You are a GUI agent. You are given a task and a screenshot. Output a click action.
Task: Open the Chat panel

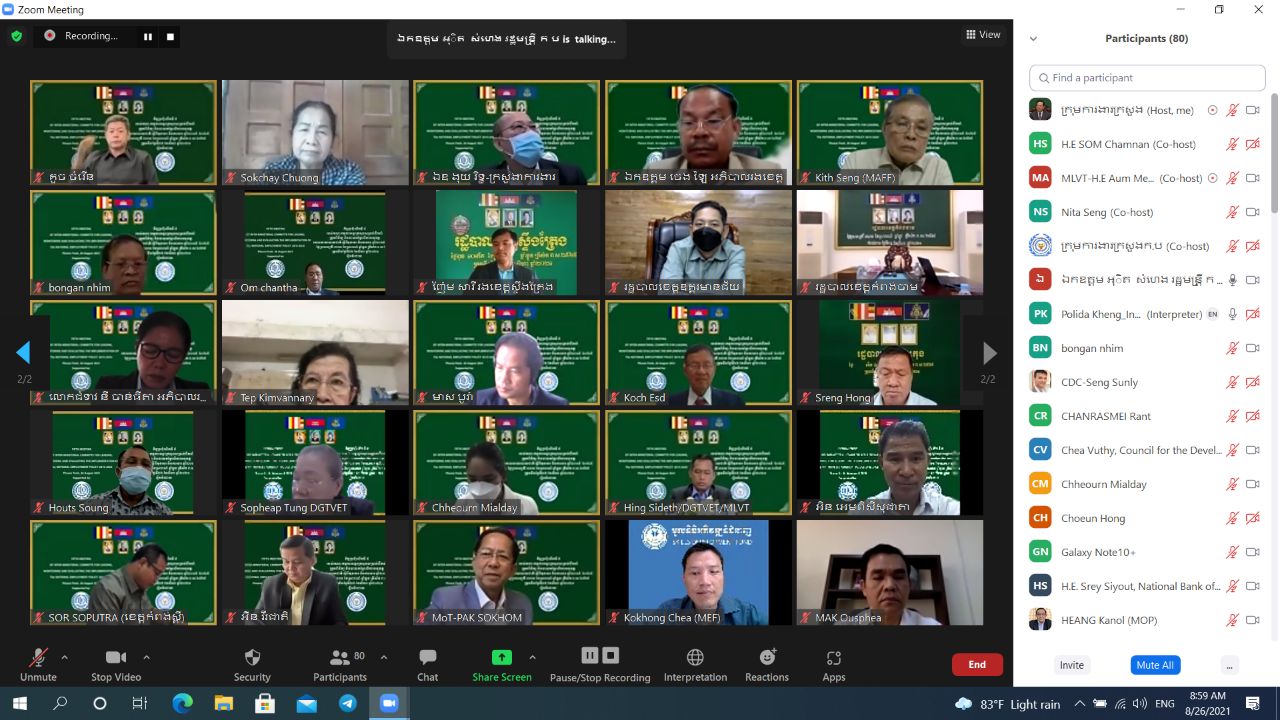point(428,657)
